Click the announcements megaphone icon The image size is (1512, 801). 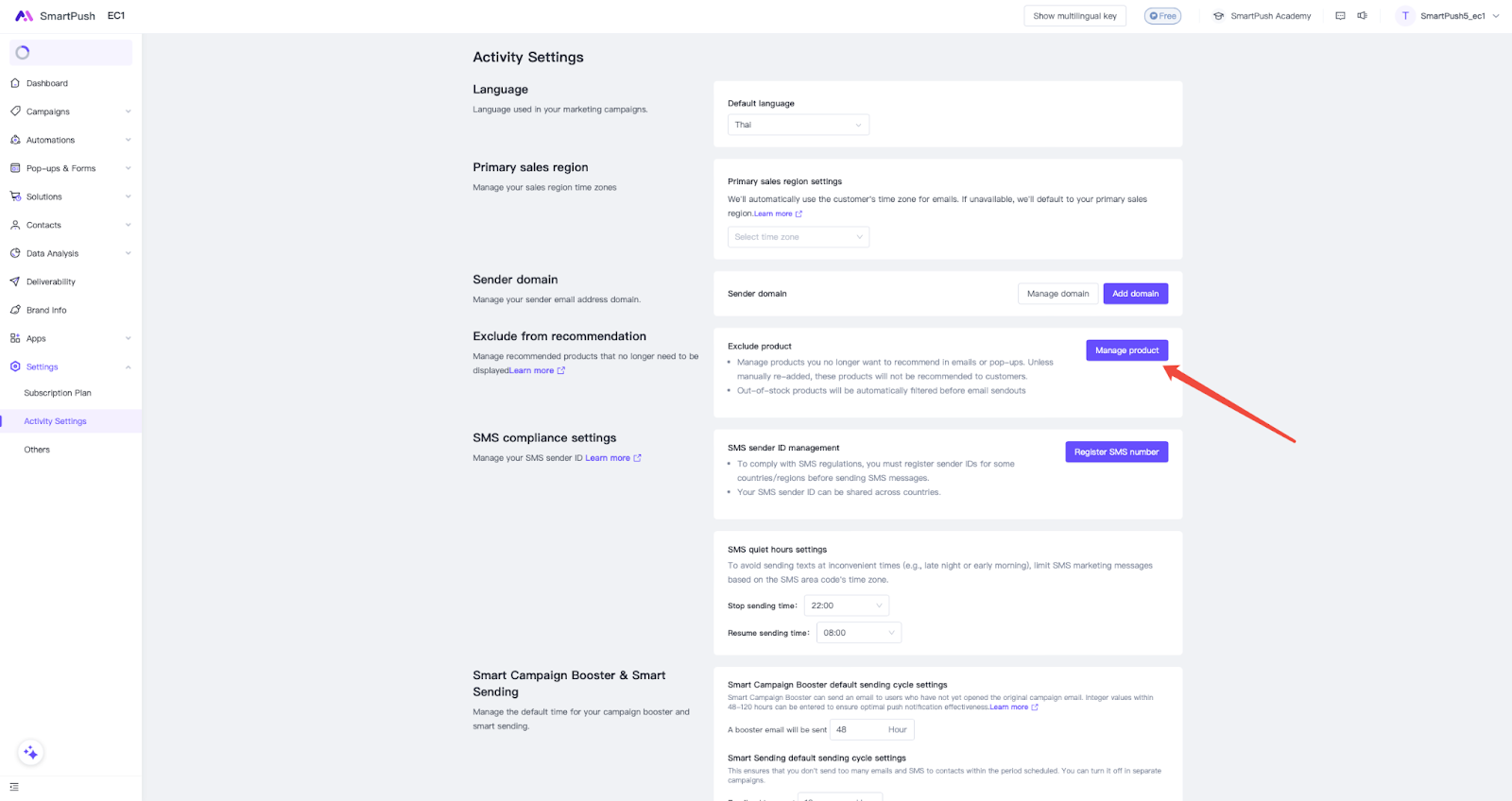[1362, 16]
